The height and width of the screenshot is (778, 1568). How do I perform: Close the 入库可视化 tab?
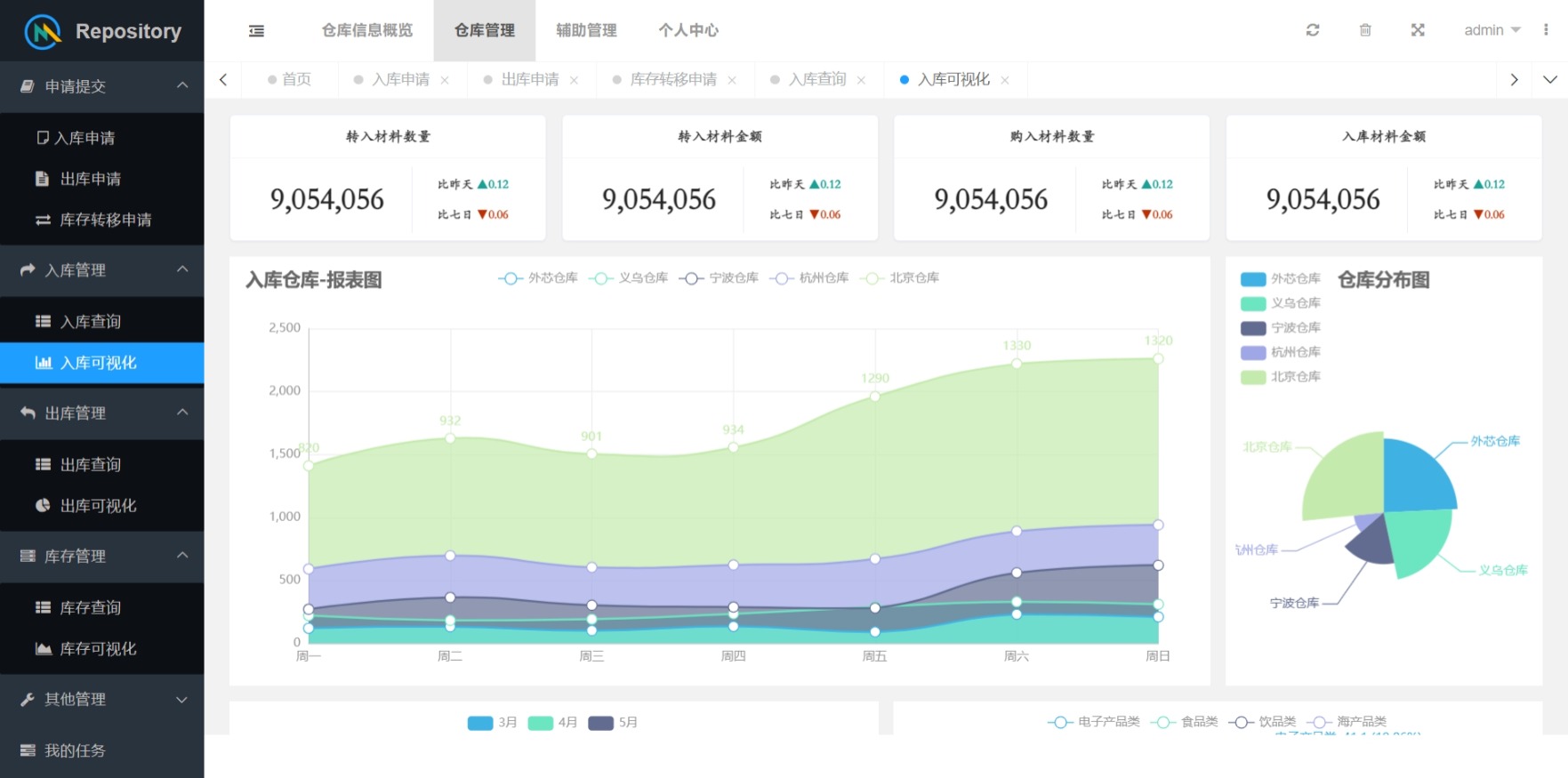pyautogui.click(x=1005, y=80)
